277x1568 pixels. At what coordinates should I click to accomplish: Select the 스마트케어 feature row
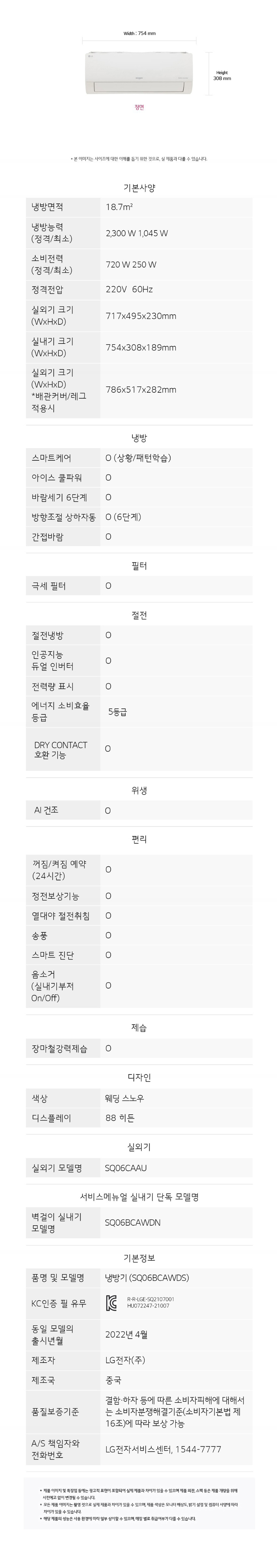coord(139,458)
